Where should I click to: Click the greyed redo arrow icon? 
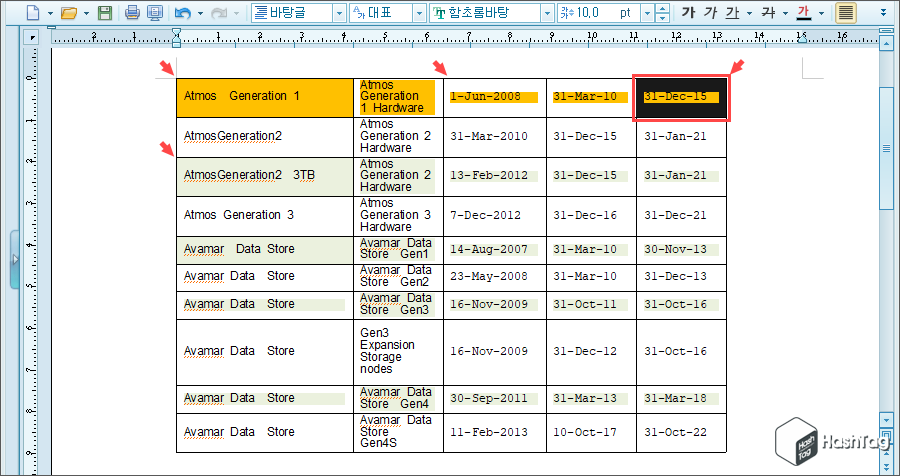pos(220,13)
